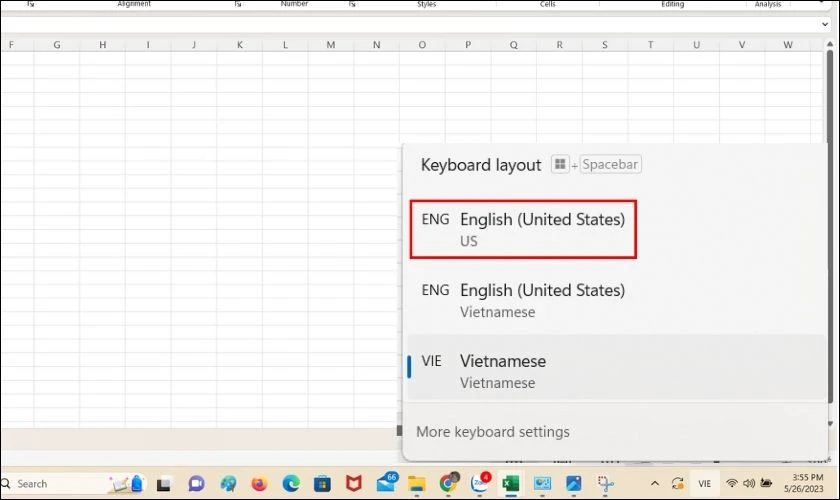Open the Number group dialog launcher

coord(352,4)
